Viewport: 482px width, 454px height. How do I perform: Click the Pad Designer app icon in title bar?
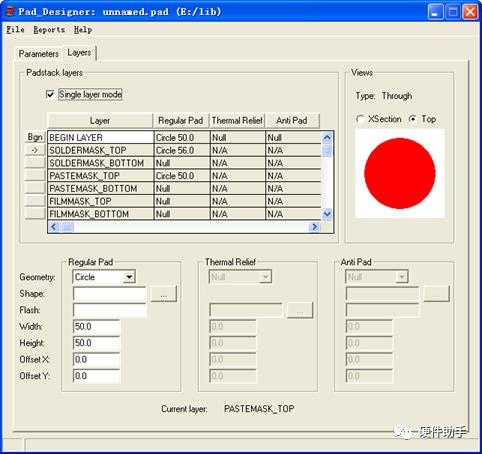coord(10,11)
